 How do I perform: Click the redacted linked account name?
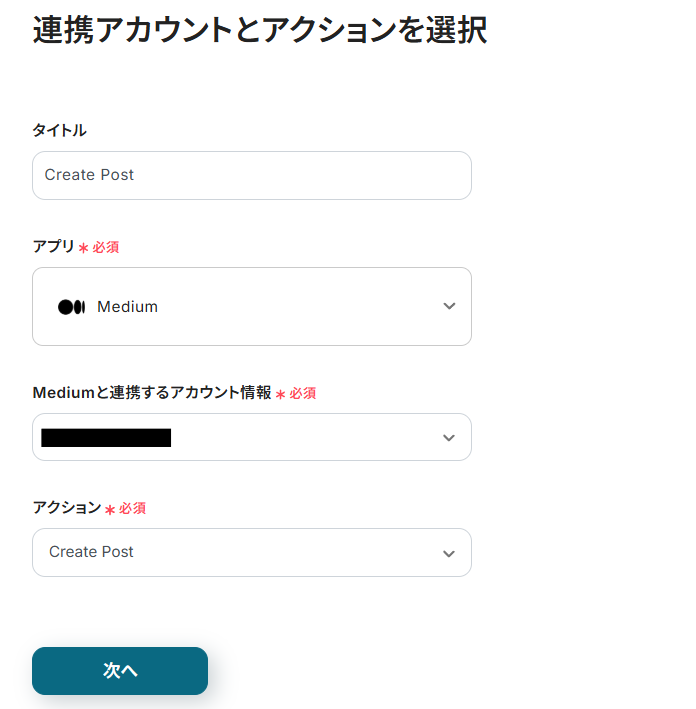pos(106,437)
